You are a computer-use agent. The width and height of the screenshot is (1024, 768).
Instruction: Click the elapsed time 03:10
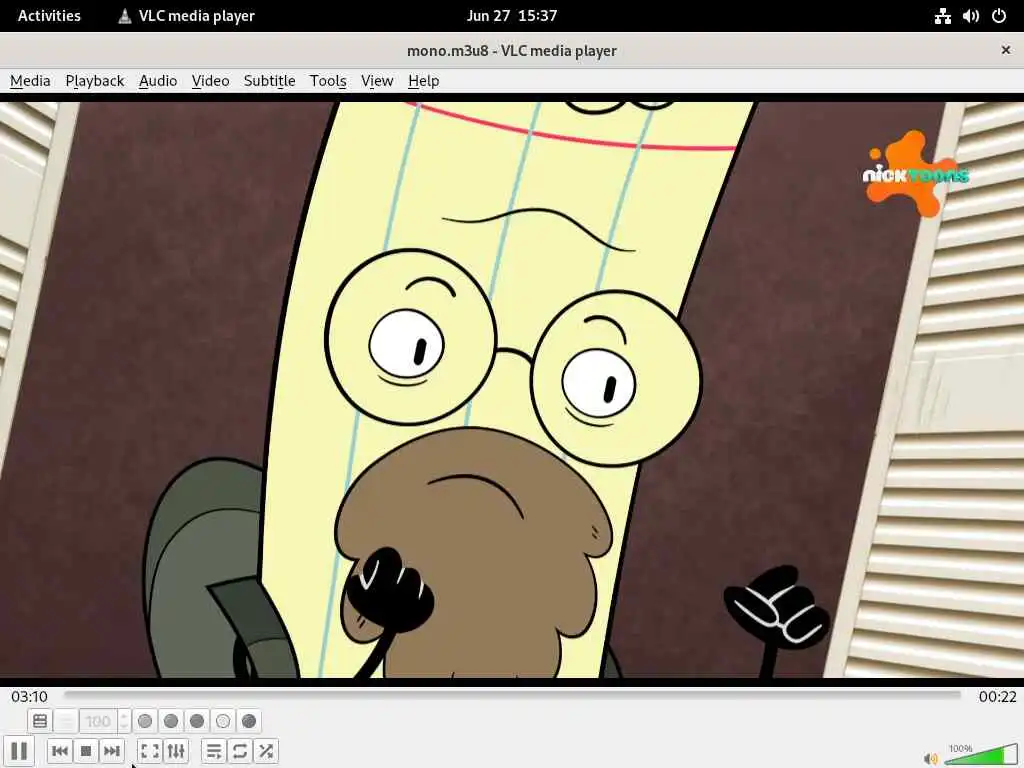[29, 697]
